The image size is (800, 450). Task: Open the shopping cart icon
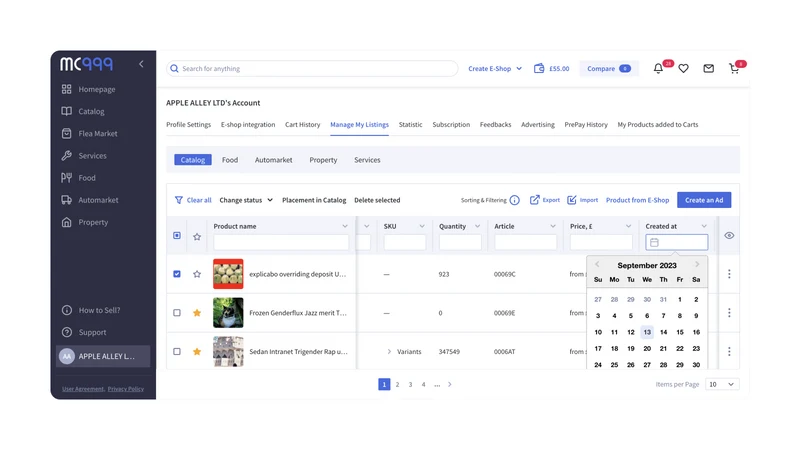734,68
